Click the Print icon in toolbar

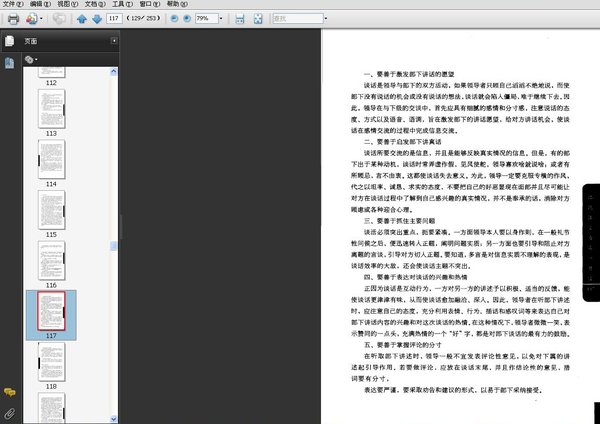(13, 18)
